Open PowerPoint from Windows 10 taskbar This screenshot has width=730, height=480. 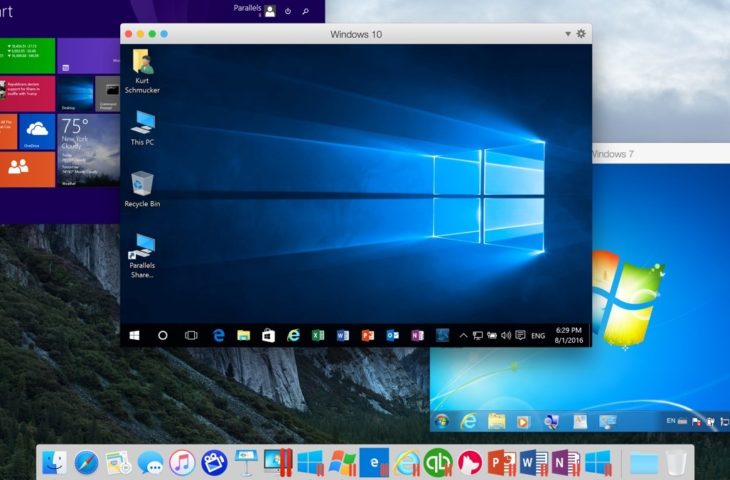(368, 335)
